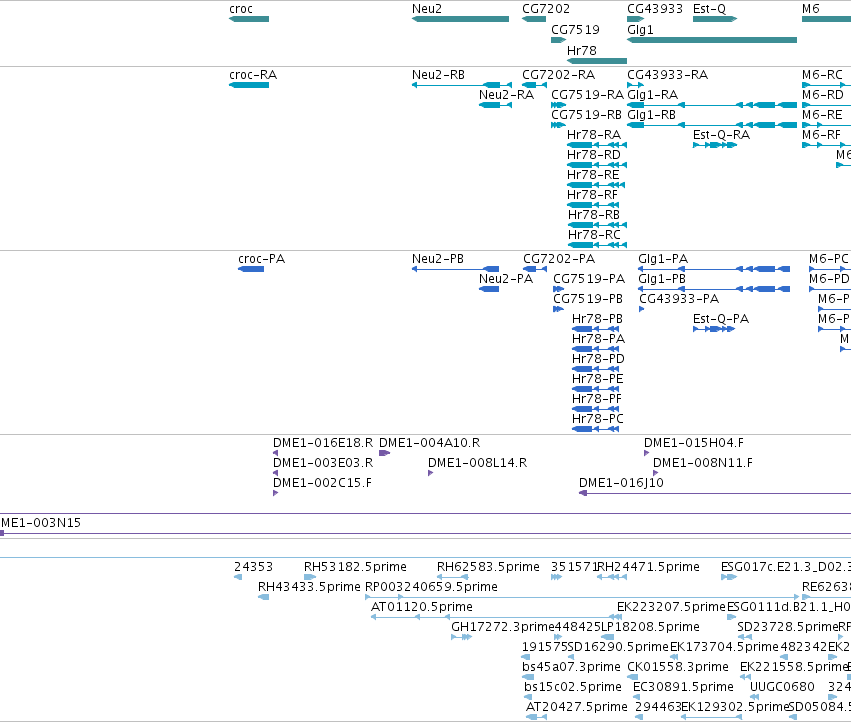Select the RP003240659.5prime EST label

[x=431, y=587]
